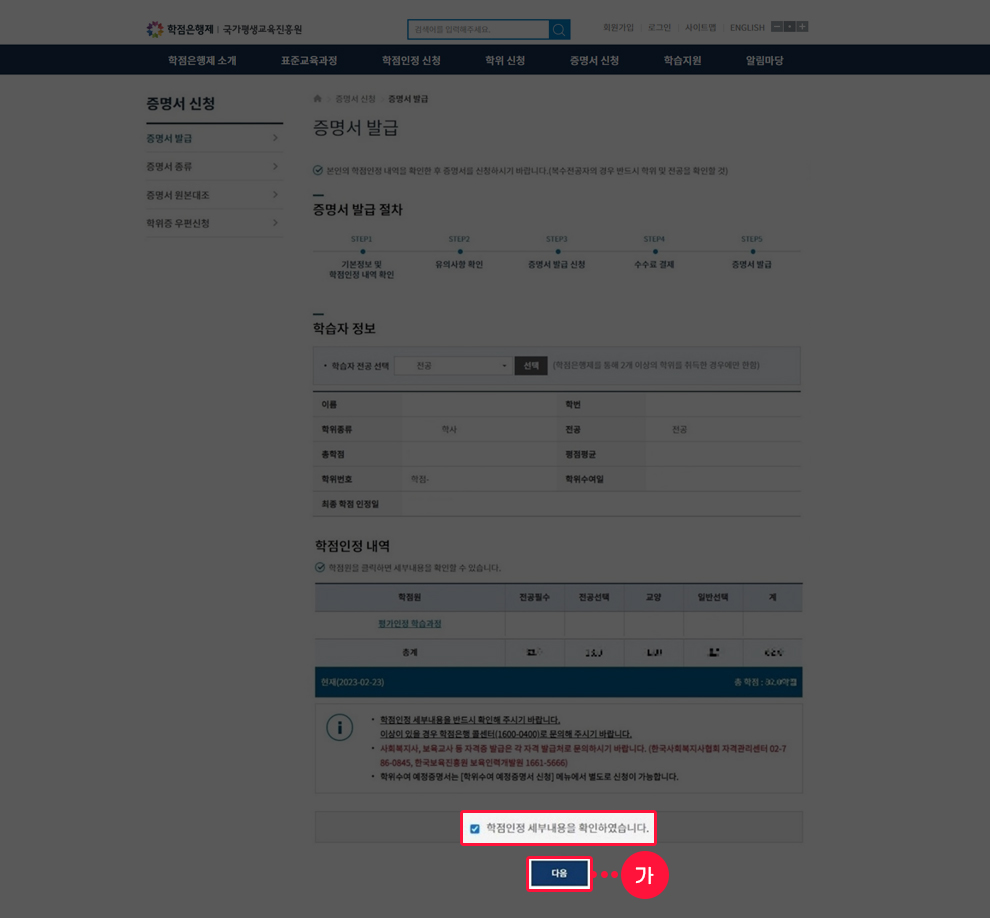Click the increase font size plus icon
The image size is (990, 918).
coord(802,27)
